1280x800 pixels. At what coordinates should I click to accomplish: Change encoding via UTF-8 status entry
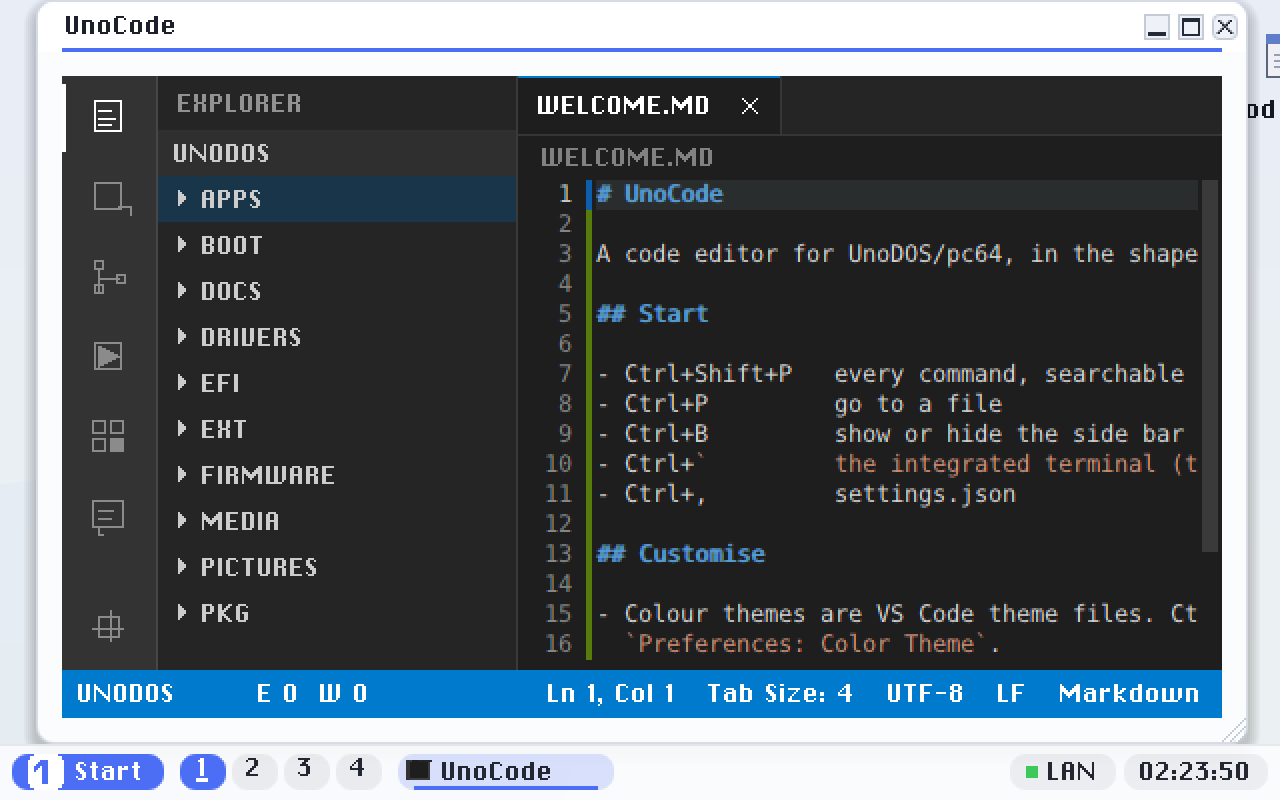point(925,694)
